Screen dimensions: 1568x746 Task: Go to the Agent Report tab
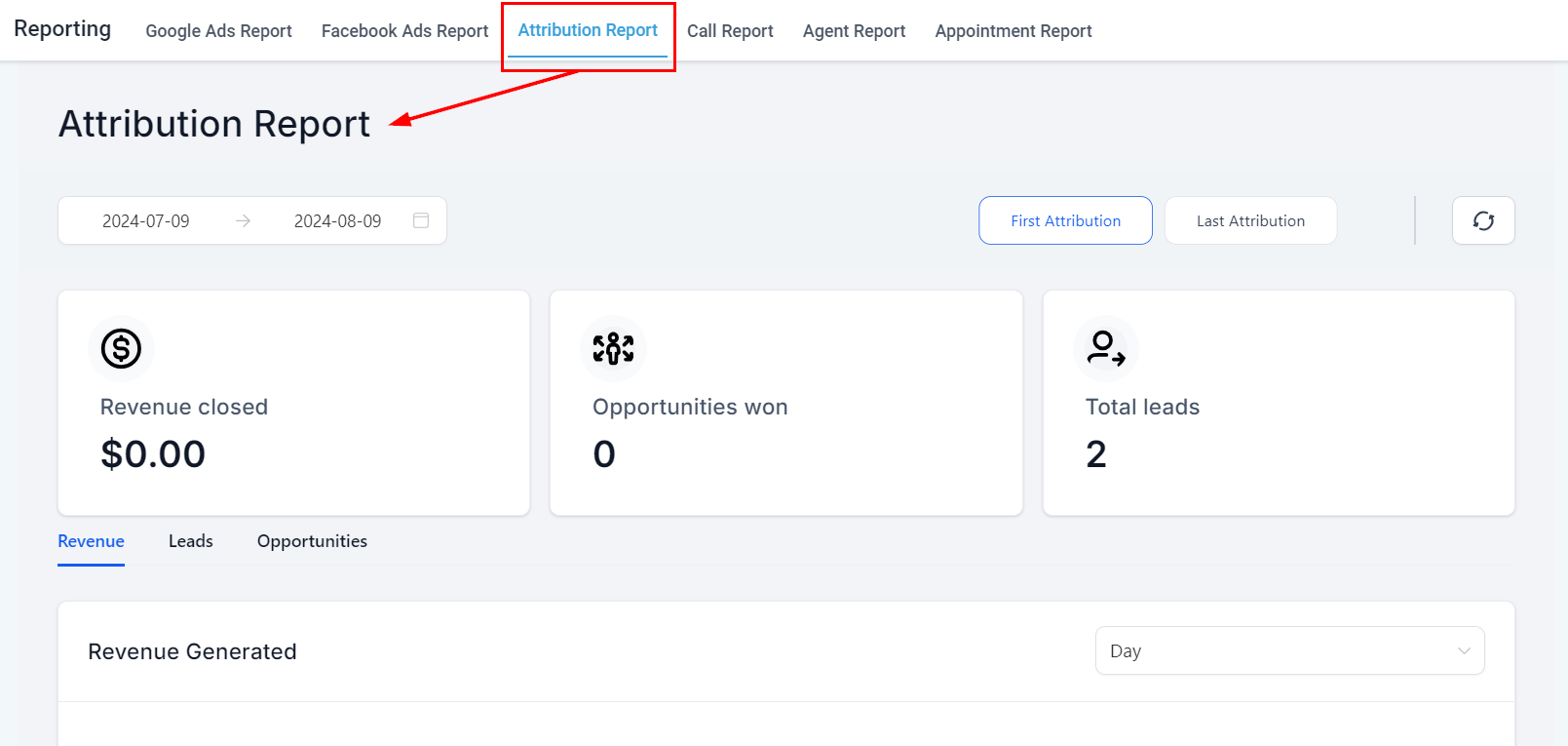tap(854, 31)
